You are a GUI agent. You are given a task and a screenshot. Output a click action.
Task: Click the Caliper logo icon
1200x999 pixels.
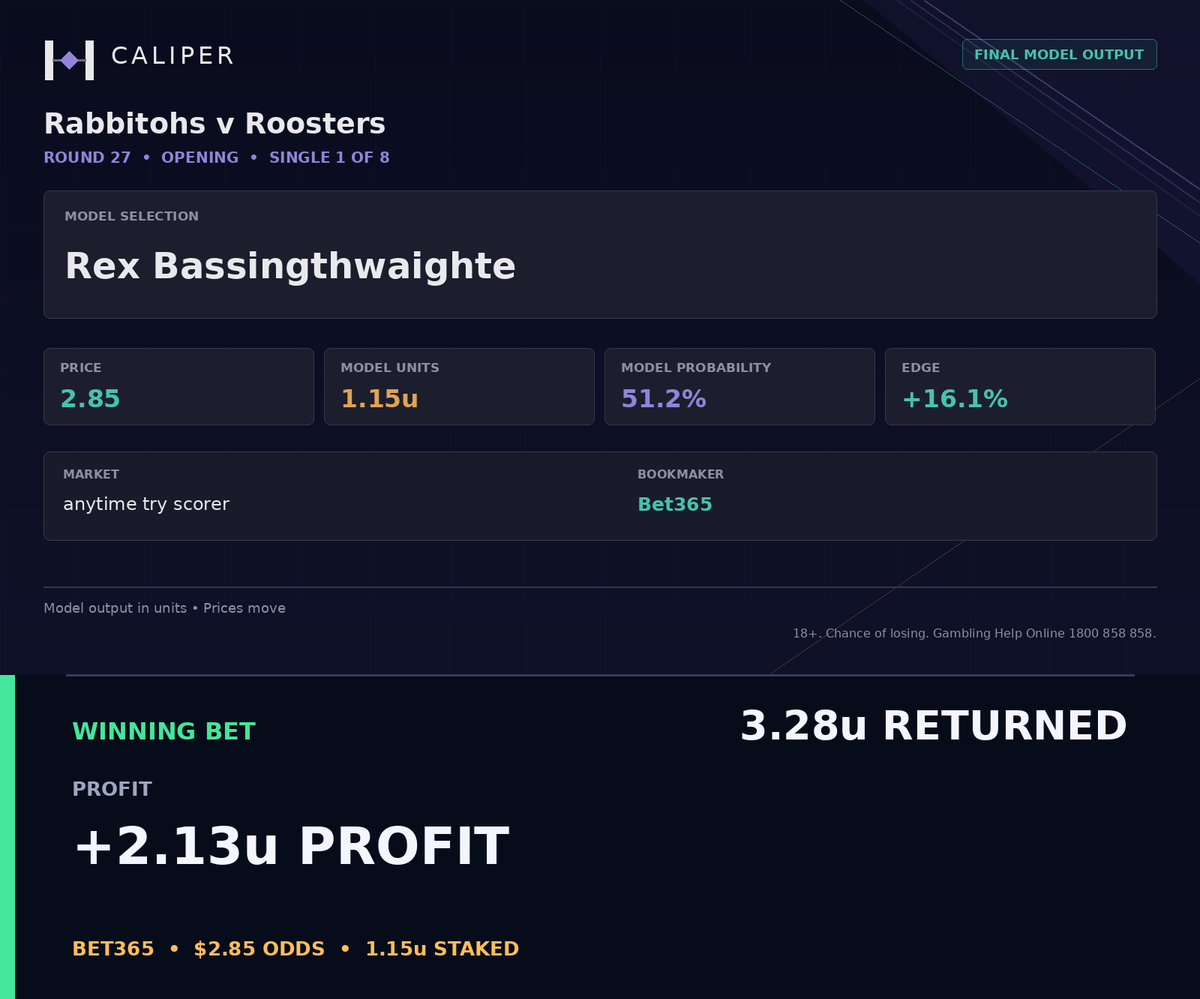[69, 60]
